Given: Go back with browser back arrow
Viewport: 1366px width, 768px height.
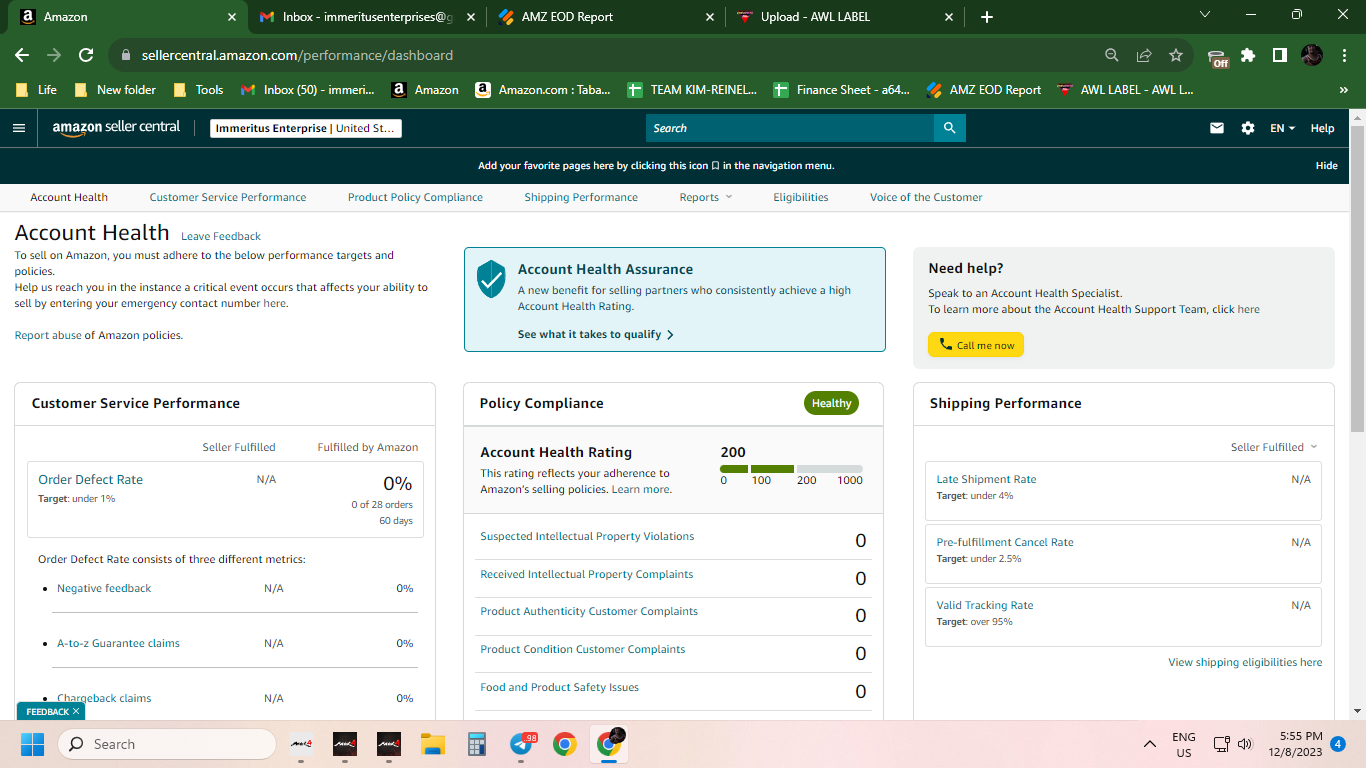Looking at the screenshot, I should coord(22,55).
